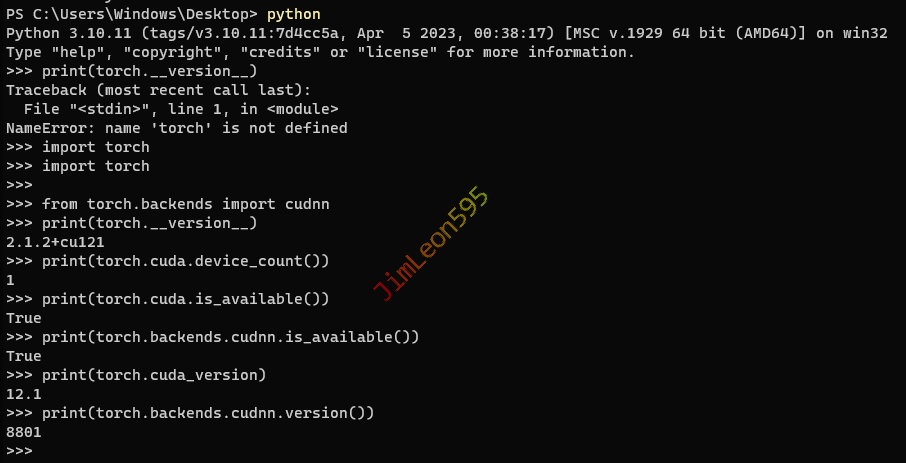
Task: Click the print(torch.cuda.device_count()) command
Action: coord(185,261)
